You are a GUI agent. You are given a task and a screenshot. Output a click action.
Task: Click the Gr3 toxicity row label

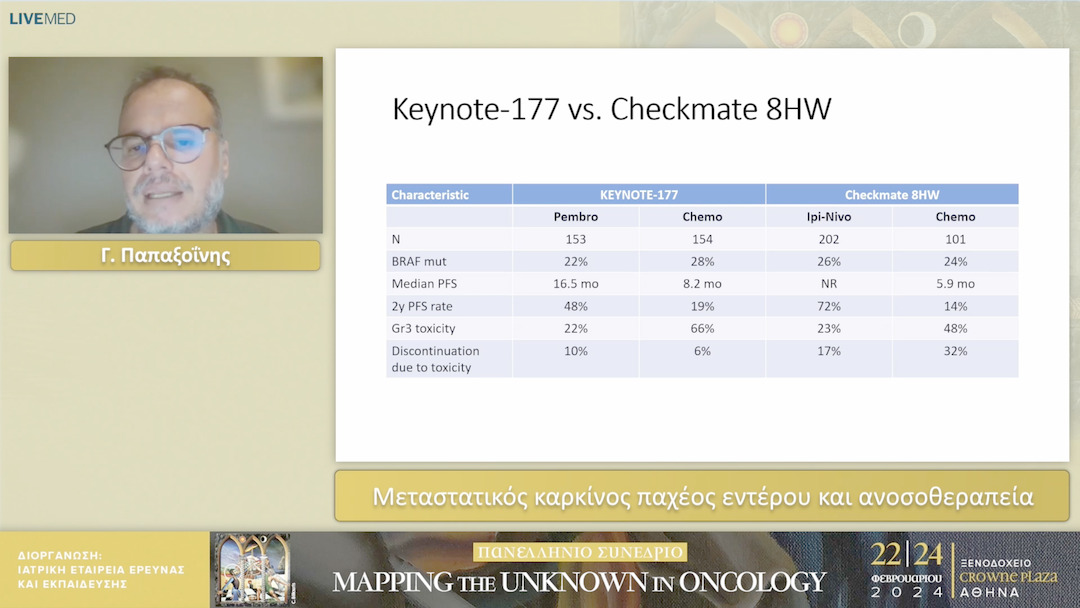pos(426,328)
